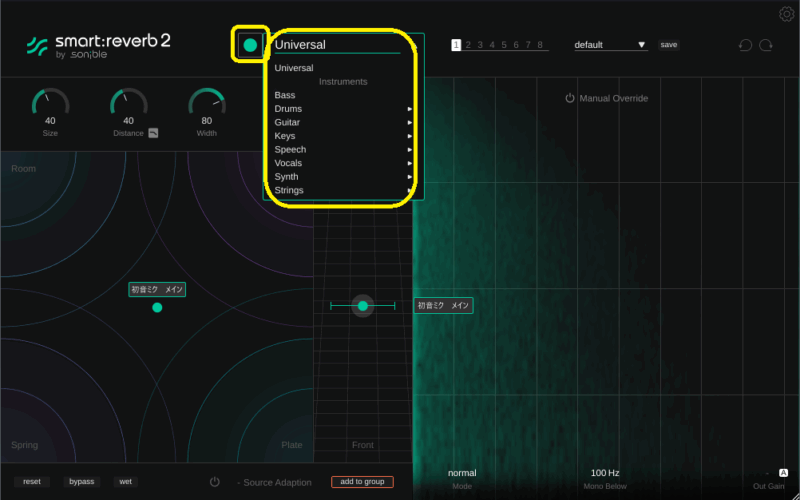The height and width of the screenshot is (500, 800).
Task: Select Universal in the profile list
Action: (294, 68)
